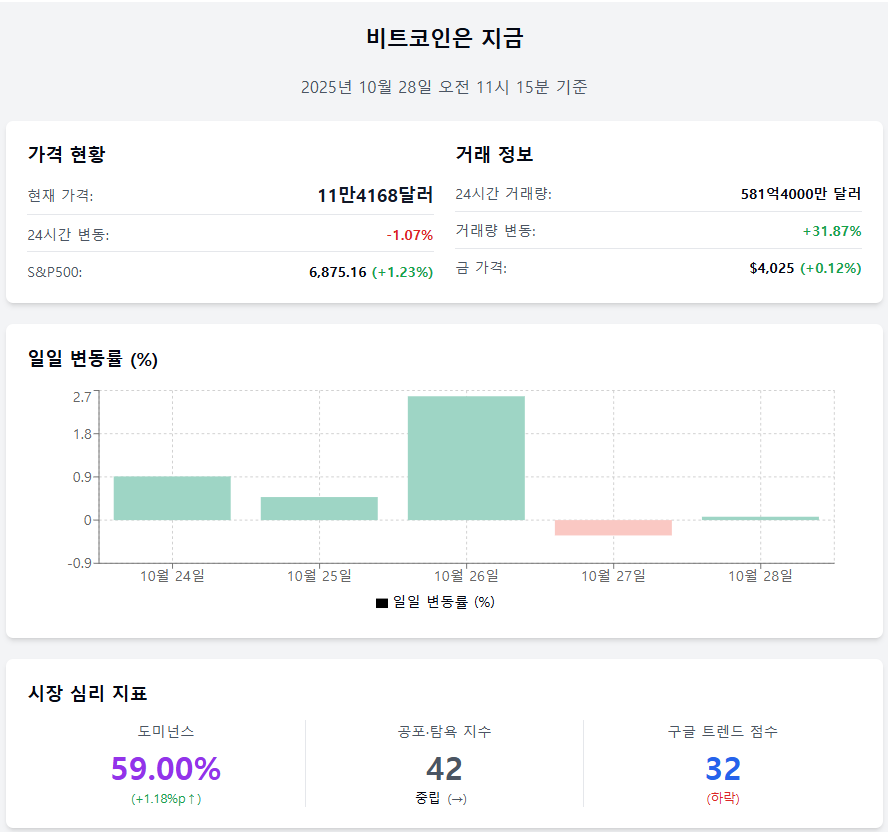Click the 금 가격 value $4,025
This screenshot has height=832, width=888.
771,268
